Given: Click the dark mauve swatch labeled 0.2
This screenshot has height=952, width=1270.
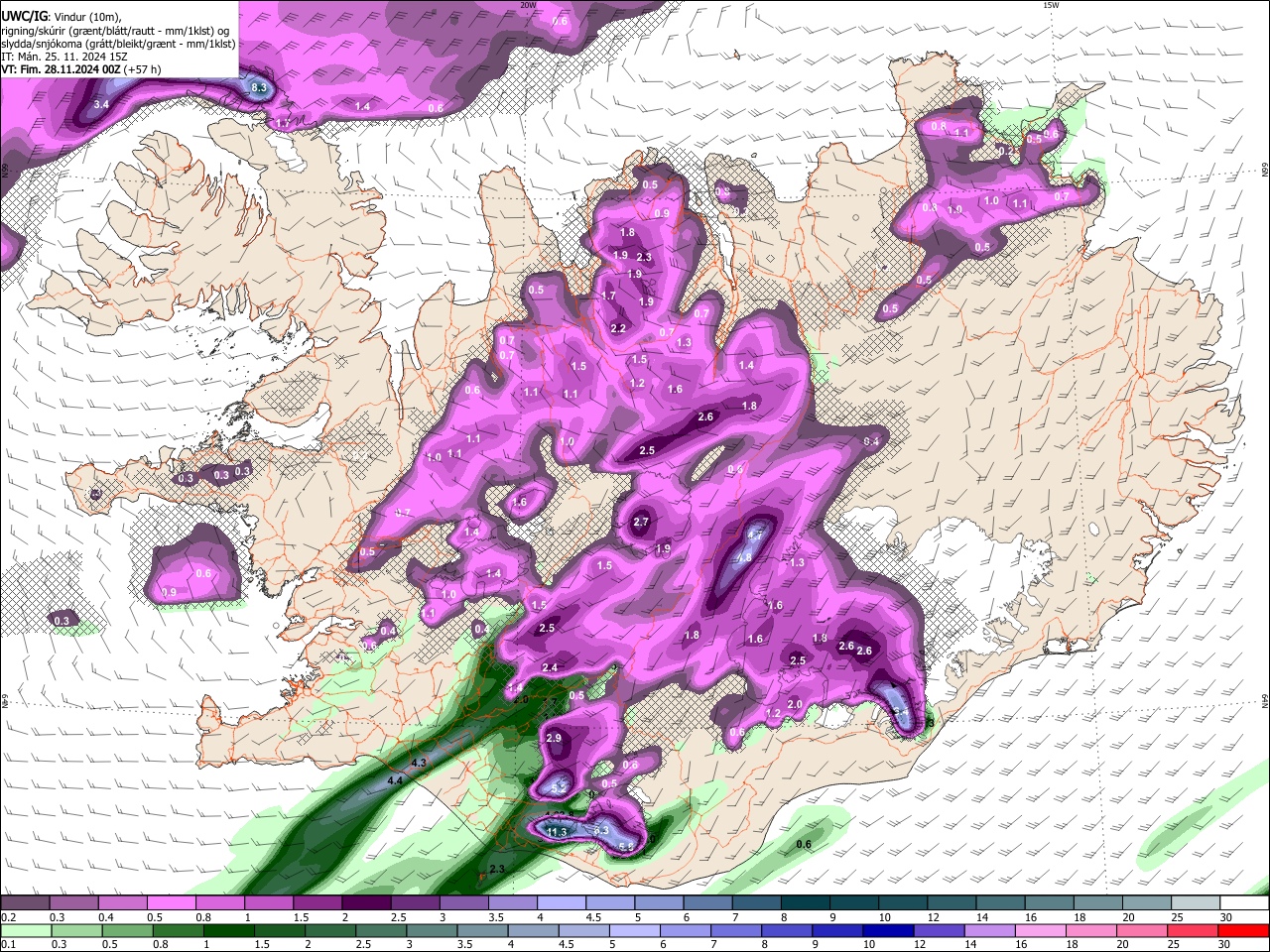Looking at the screenshot, I should (24, 903).
